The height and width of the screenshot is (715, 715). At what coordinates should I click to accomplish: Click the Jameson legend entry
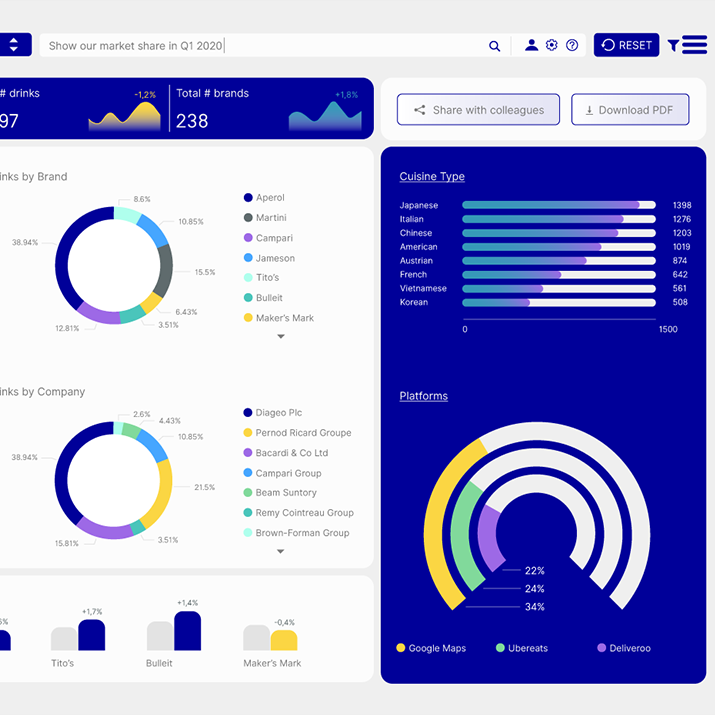coord(269,258)
